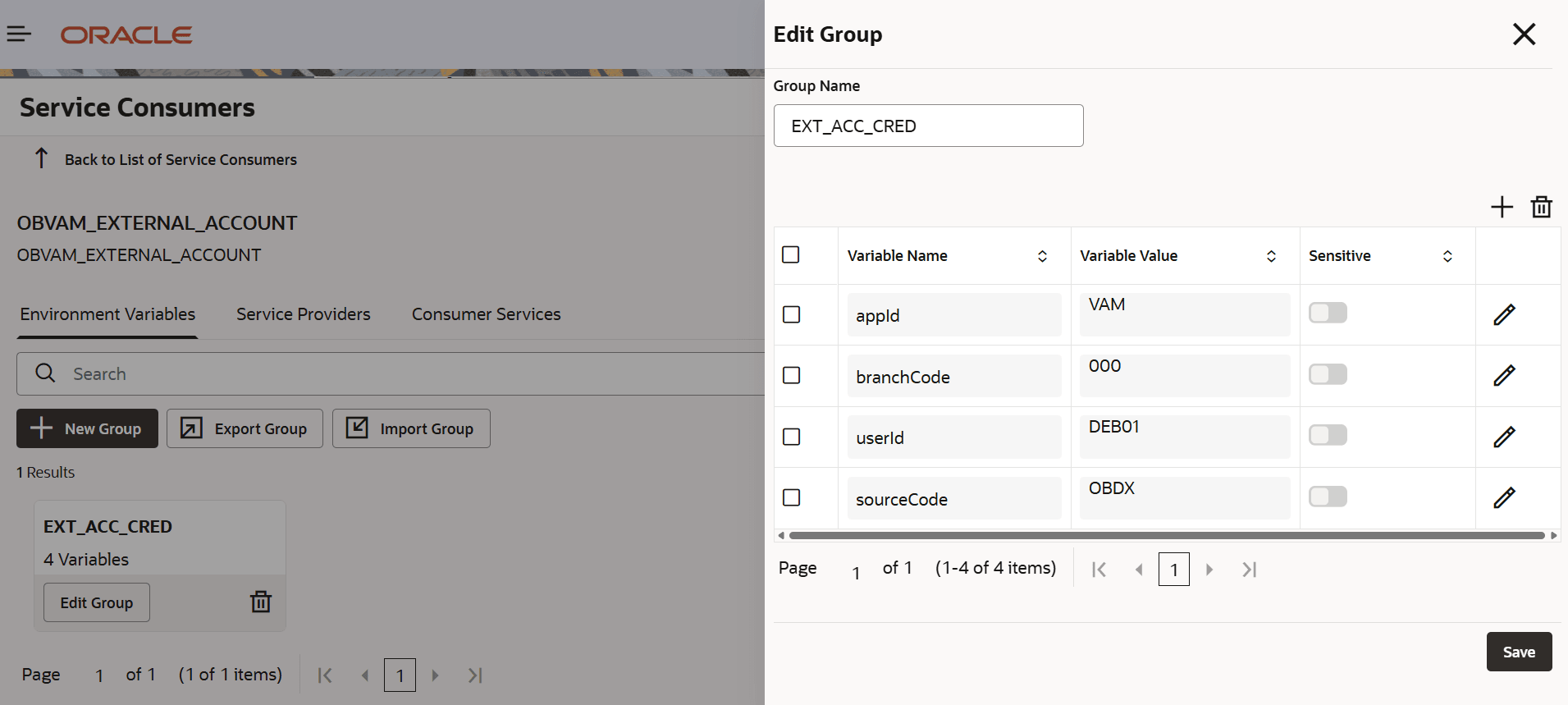Open edit pencil for userId row
Viewport: 1568px width, 705px height.
(x=1504, y=437)
